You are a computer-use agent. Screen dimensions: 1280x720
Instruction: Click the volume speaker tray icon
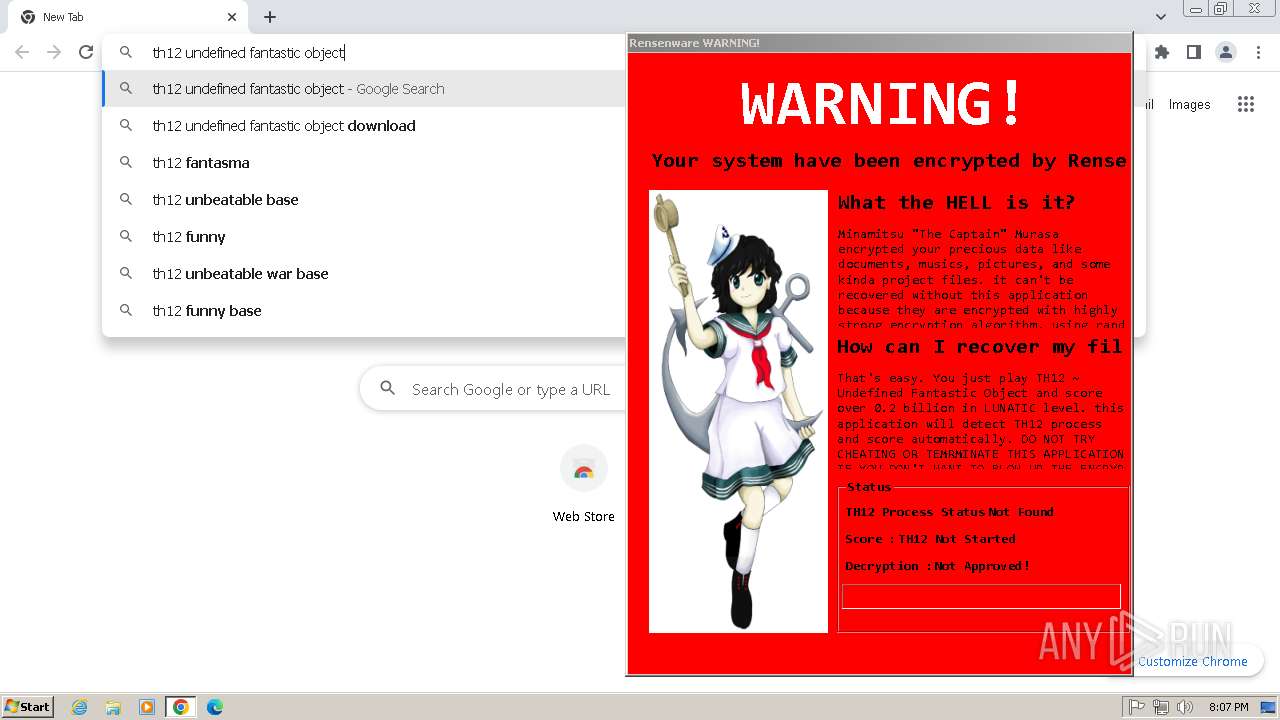[x=1185, y=707]
